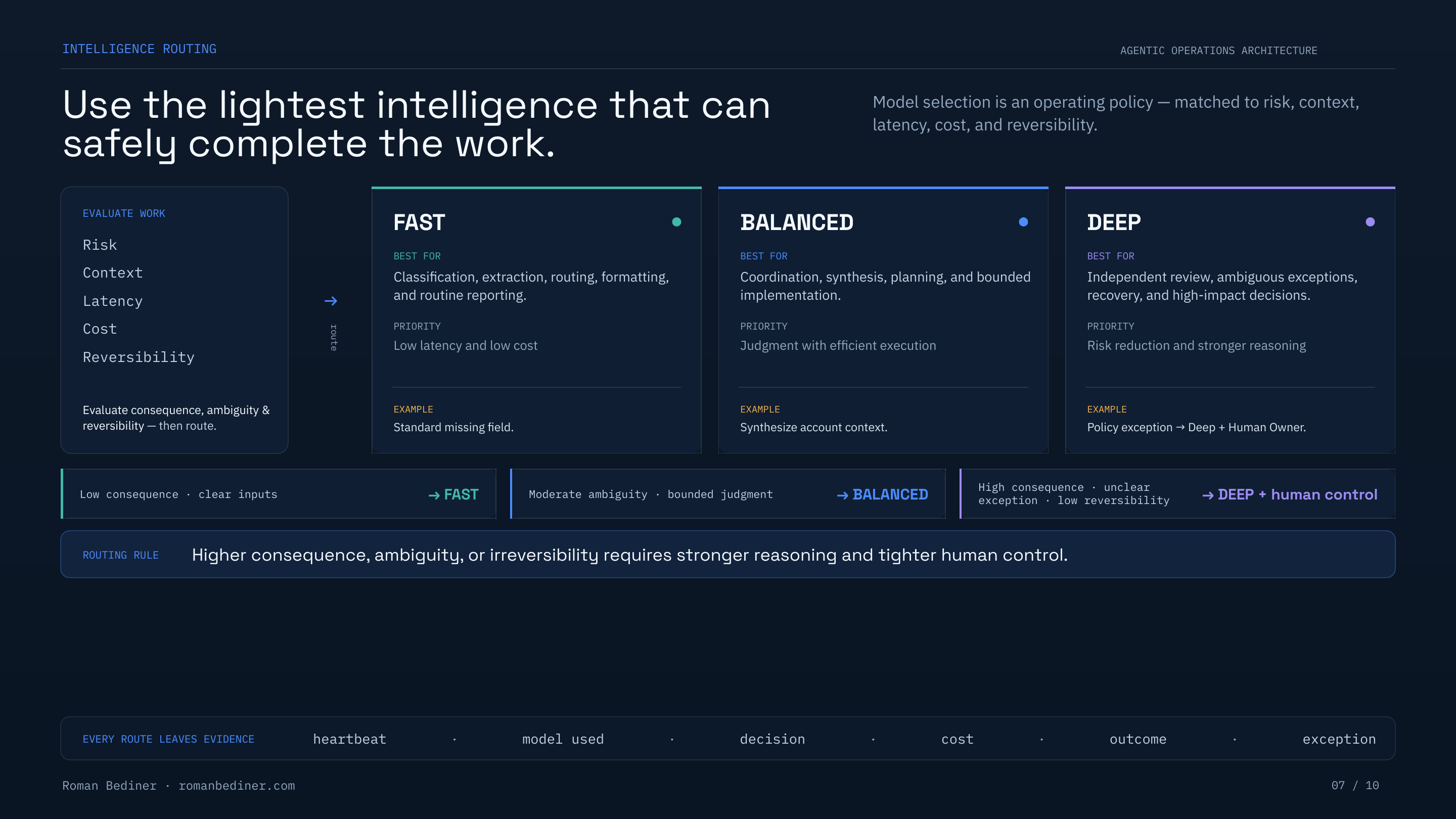Image resolution: width=1456 pixels, height=819 pixels.
Task: Click the 'BALANCED' card title
Action: 796,222
